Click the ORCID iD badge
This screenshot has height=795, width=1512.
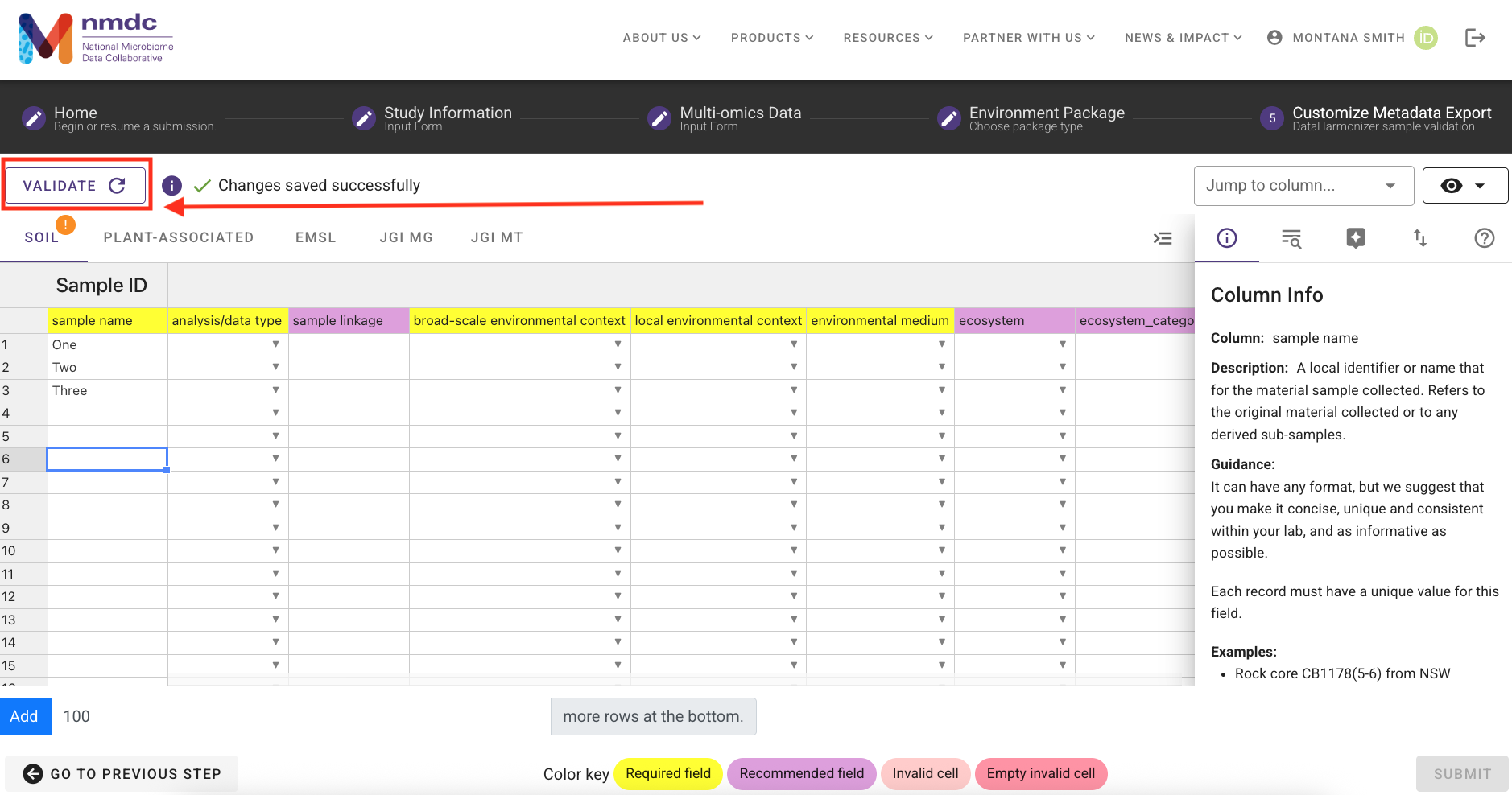1426,38
